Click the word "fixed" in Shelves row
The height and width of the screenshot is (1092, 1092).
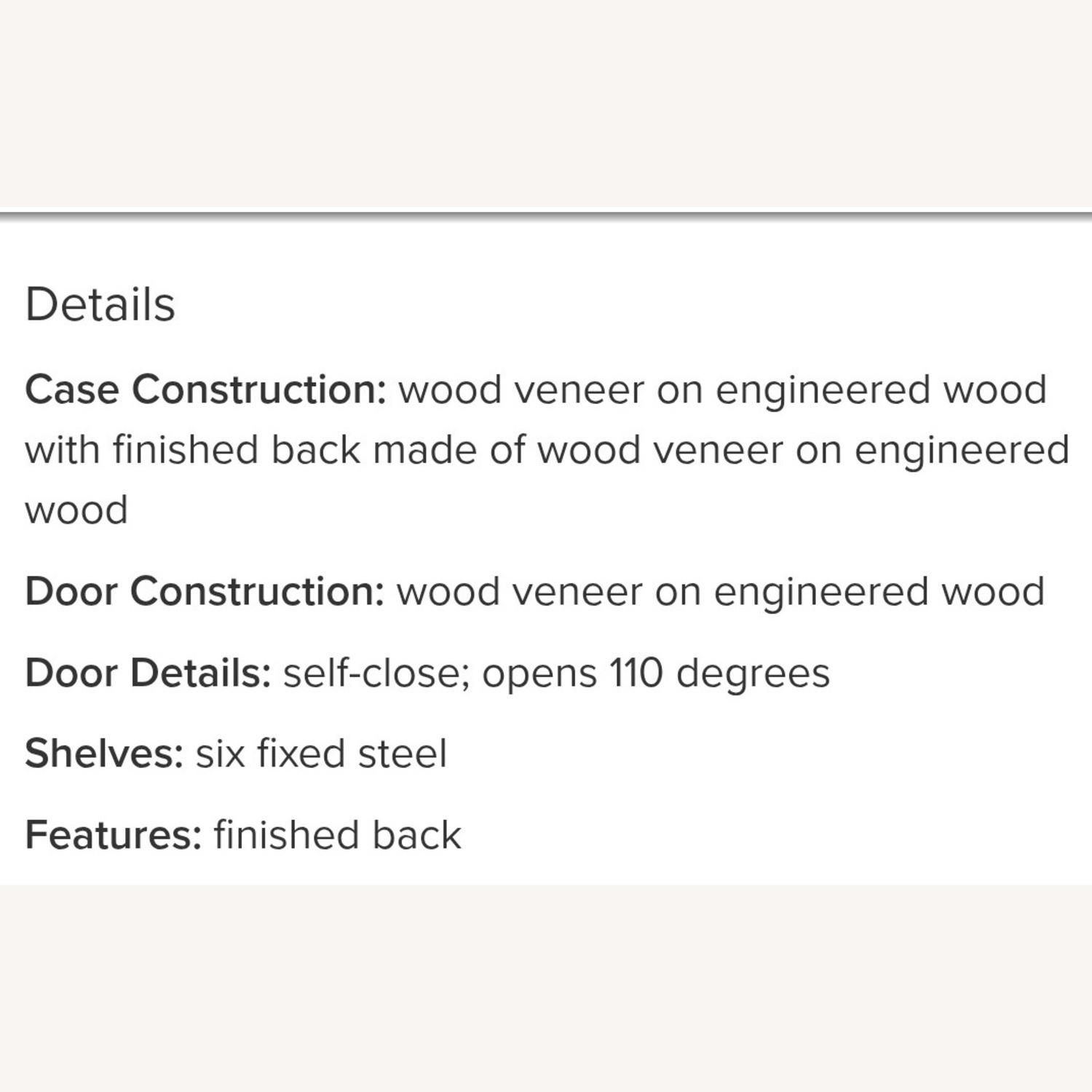point(301,753)
